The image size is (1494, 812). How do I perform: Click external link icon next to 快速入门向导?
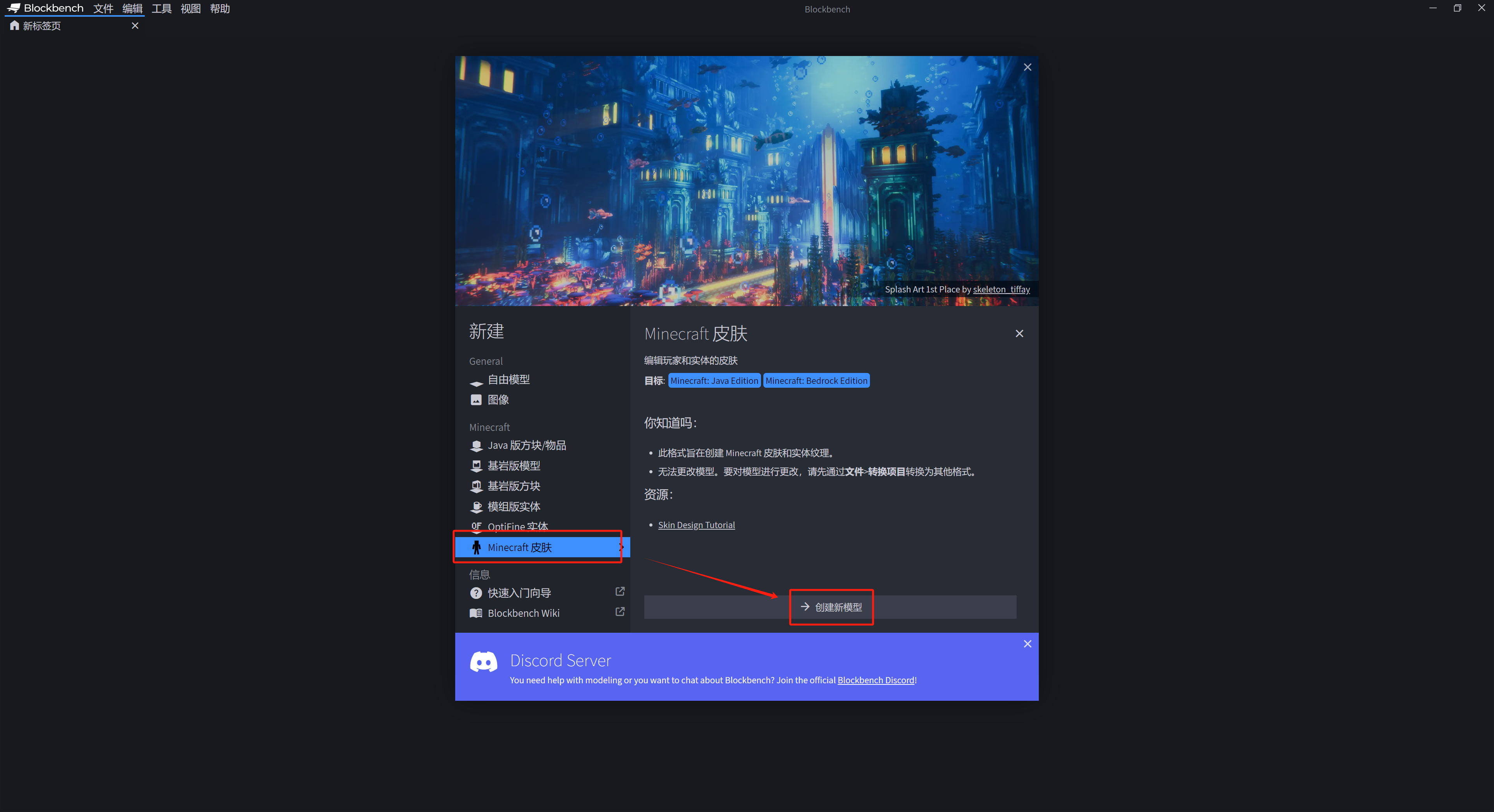pyautogui.click(x=620, y=591)
